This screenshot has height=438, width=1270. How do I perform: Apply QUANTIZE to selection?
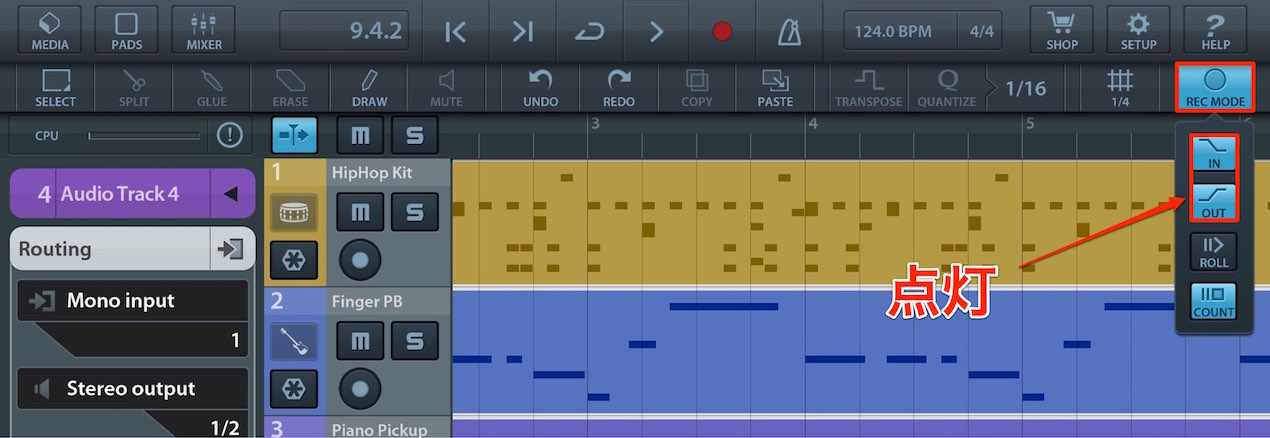pyautogui.click(x=947, y=88)
